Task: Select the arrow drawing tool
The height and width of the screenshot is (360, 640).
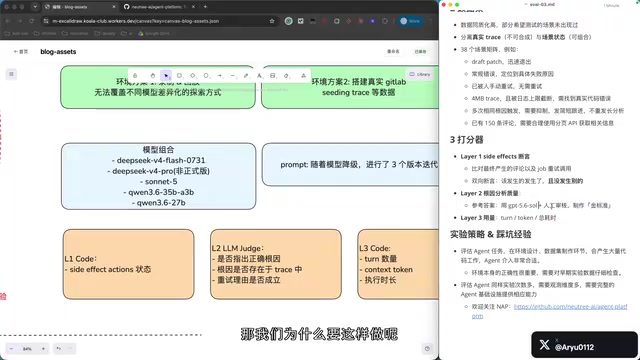Action: point(220,76)
